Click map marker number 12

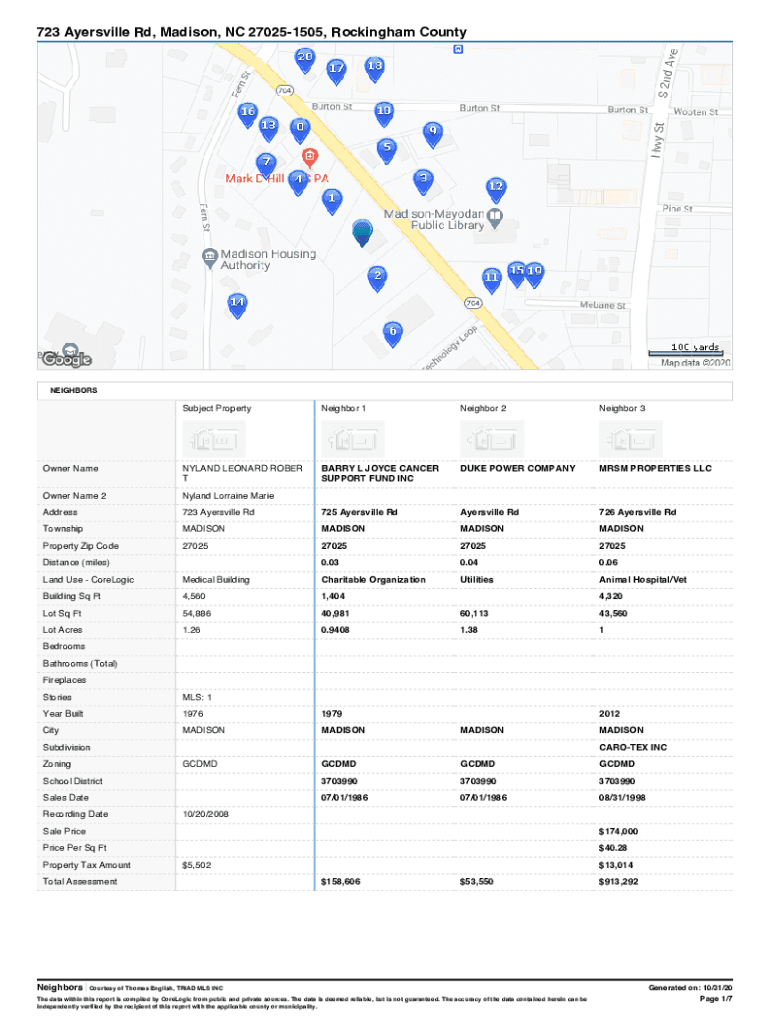(x=494, y=189)
